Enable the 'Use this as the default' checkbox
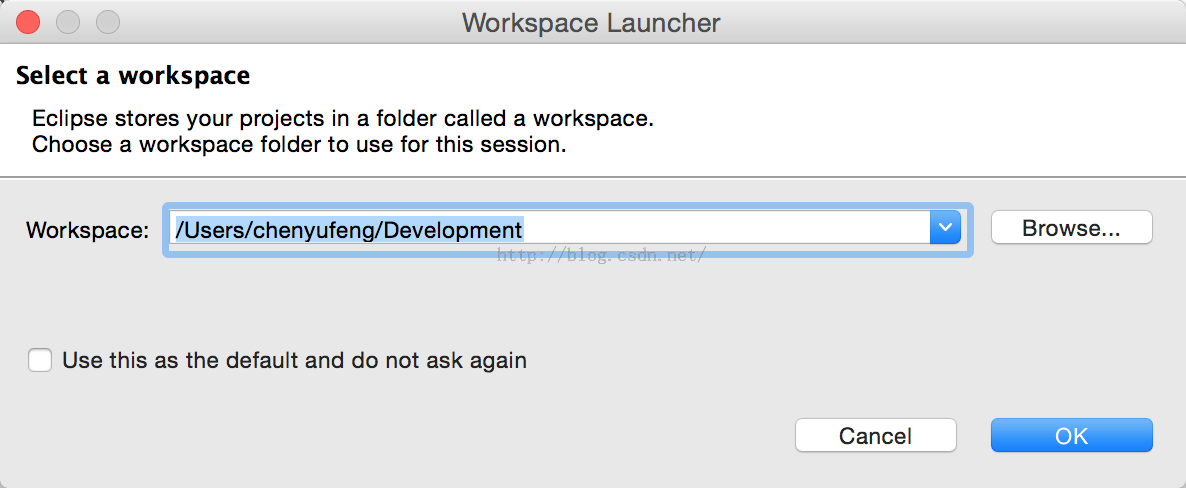This screenshot has width=1186, height=488. tap(40, 360)
